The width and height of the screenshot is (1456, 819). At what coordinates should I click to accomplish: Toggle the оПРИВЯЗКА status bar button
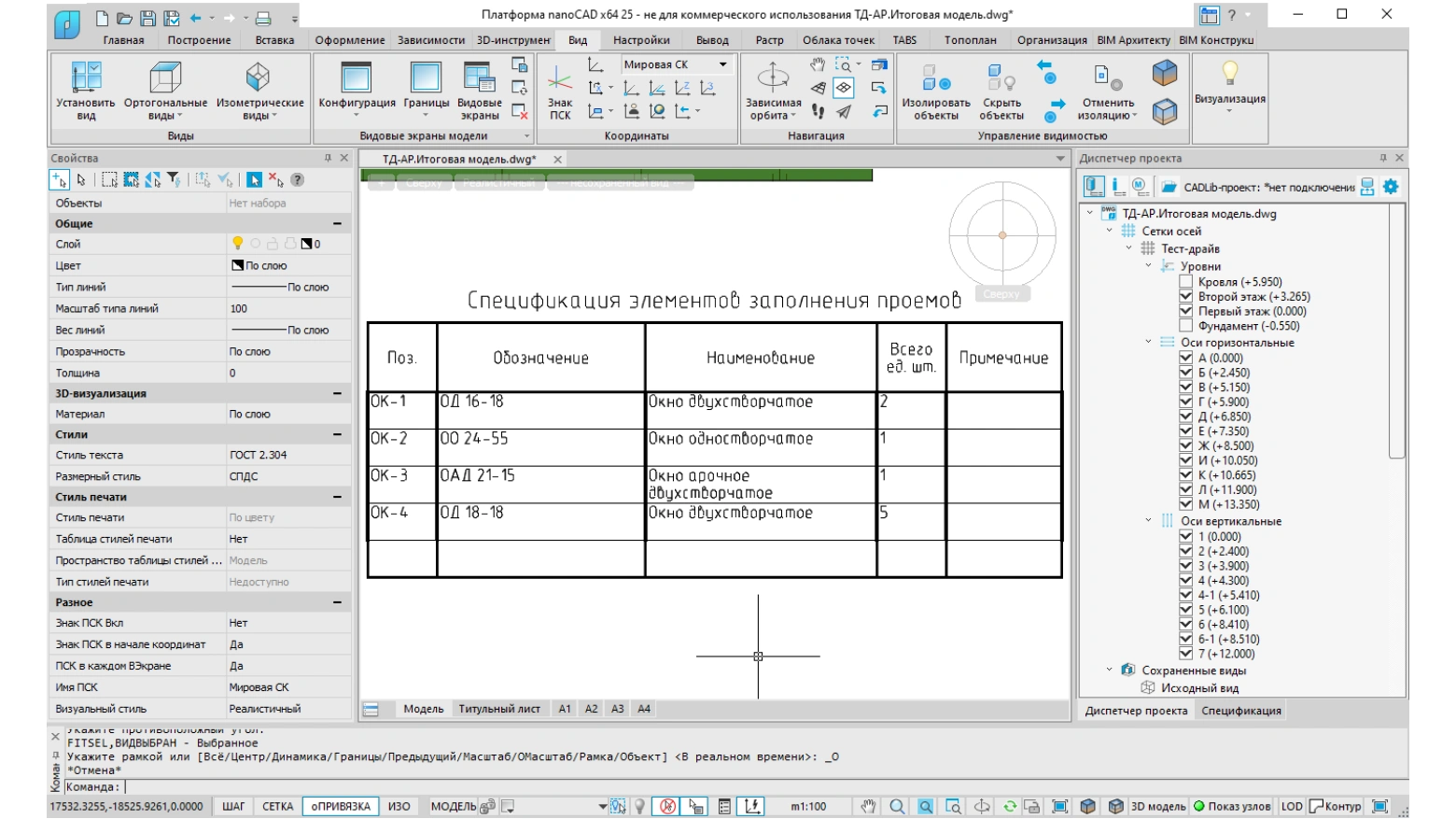[341, 807]
